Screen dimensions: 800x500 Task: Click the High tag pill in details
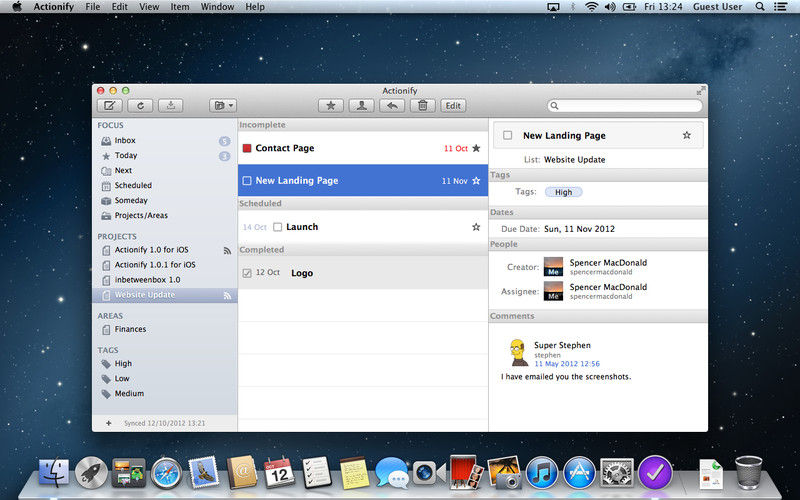click(x=563, y=192)
